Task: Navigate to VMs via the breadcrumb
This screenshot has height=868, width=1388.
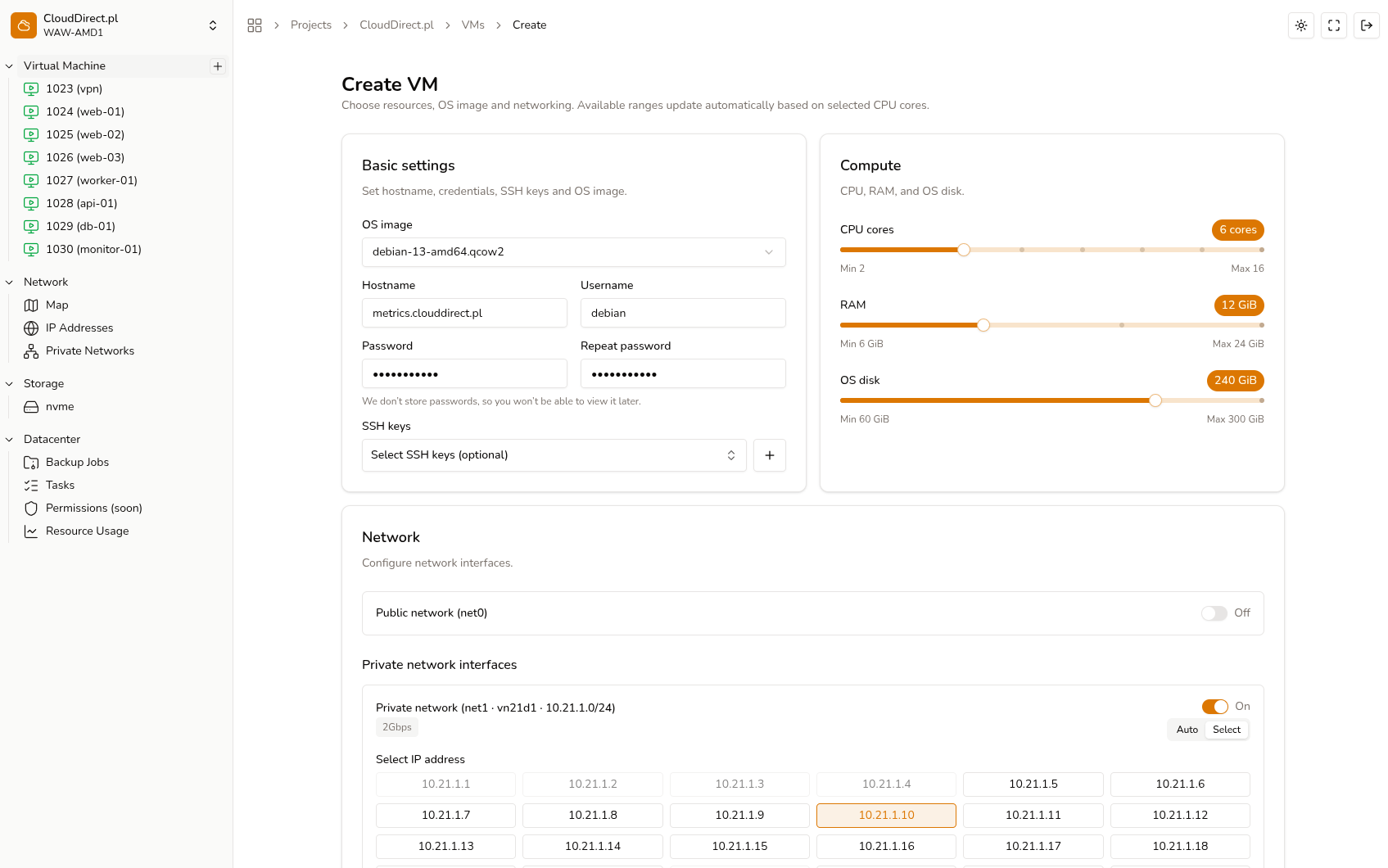Action: pos(472,25)
